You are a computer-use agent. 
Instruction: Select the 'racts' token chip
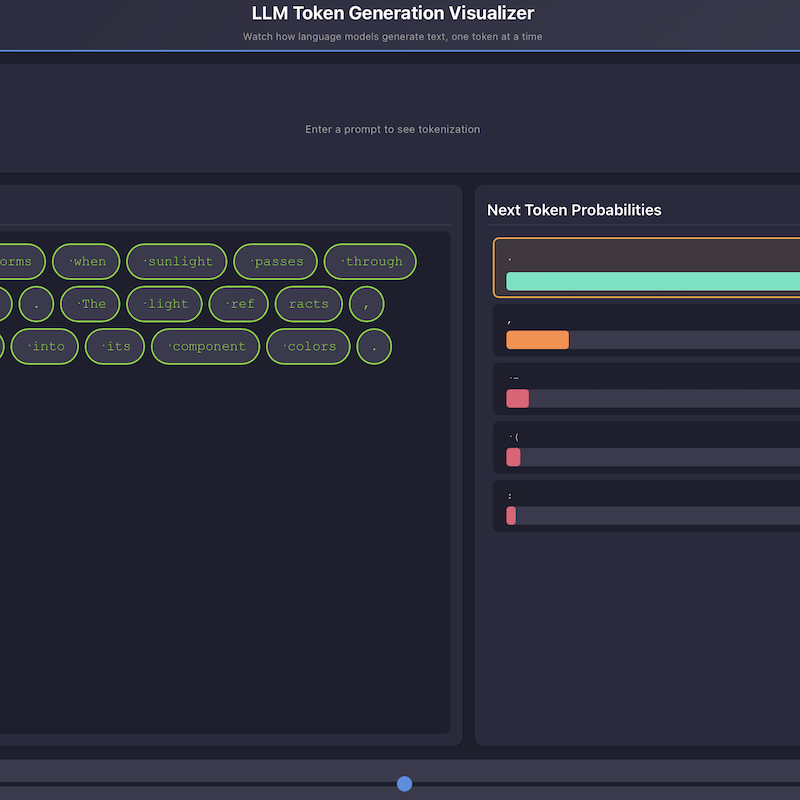point(308,304)
